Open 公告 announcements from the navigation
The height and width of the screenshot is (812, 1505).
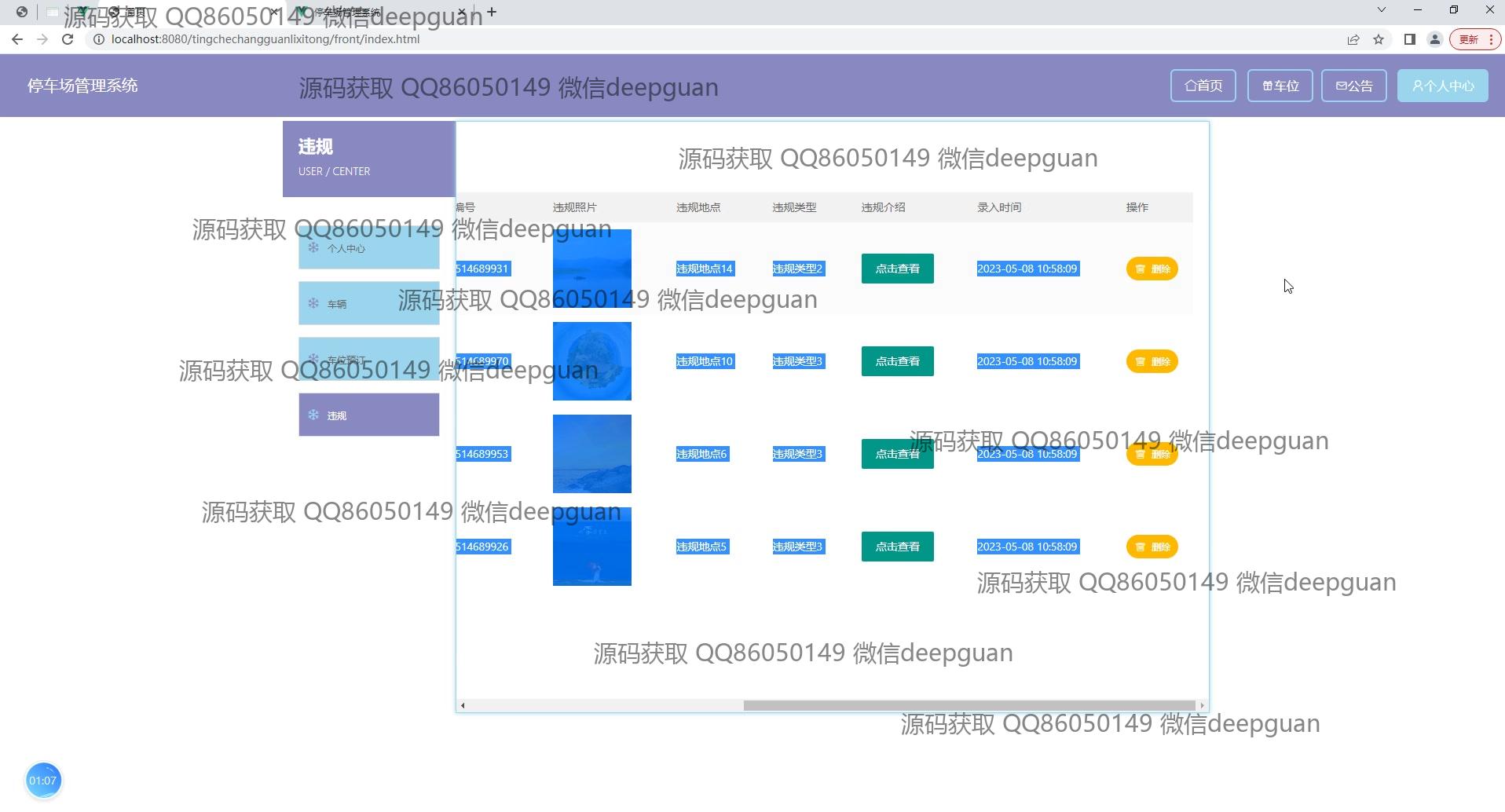[1353, 86]
